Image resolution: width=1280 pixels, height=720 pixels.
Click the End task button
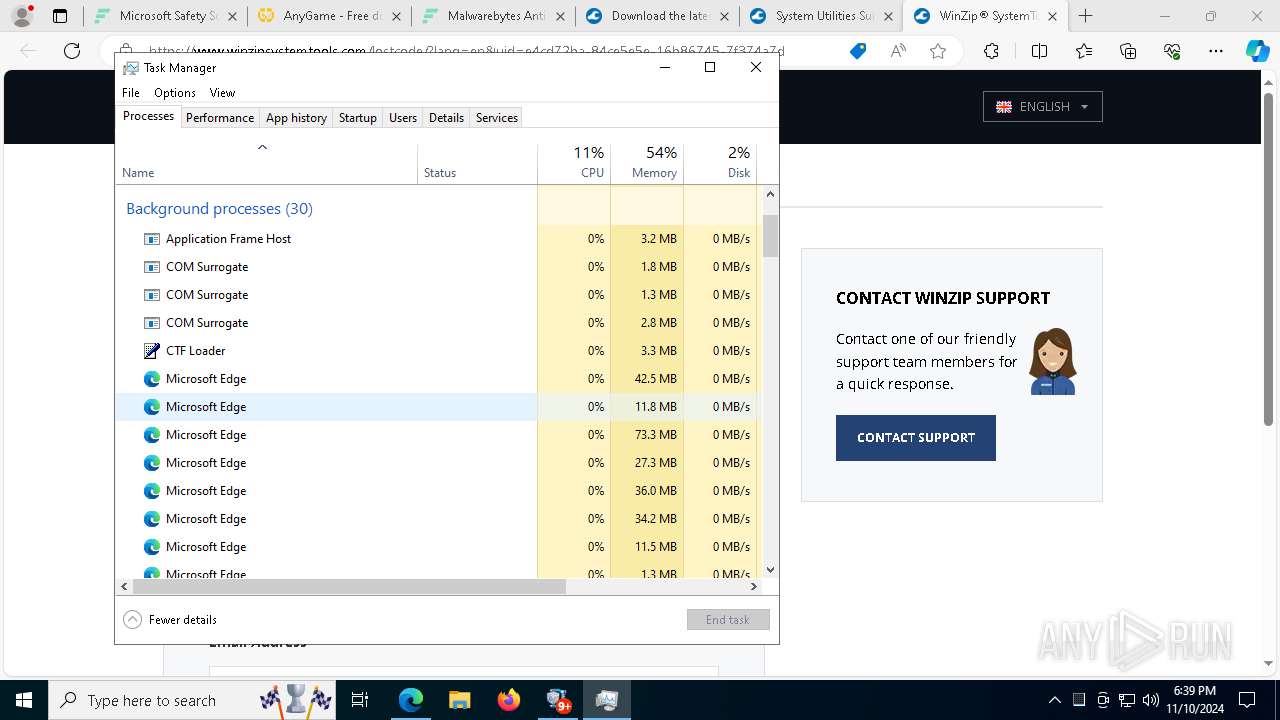pyautogui.click(x=728, y=619)
